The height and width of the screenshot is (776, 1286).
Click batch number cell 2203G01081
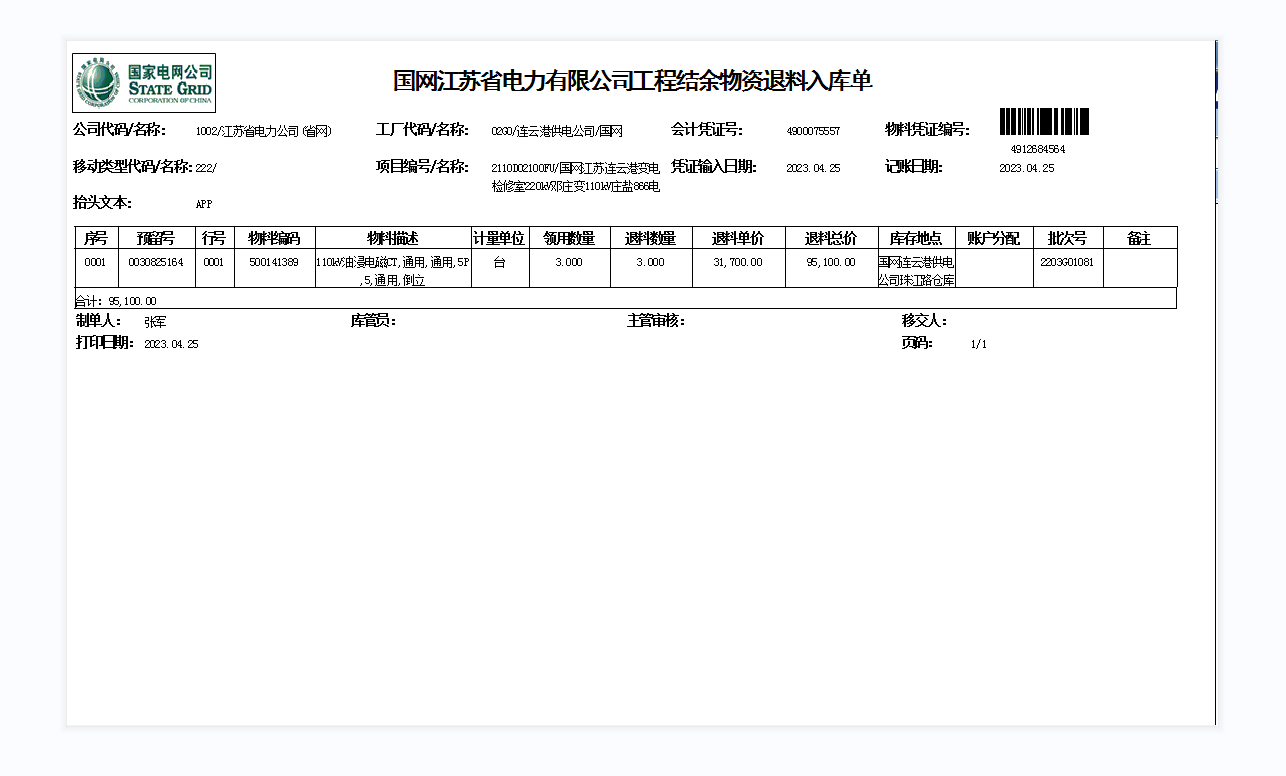[x=1067, y=262]
